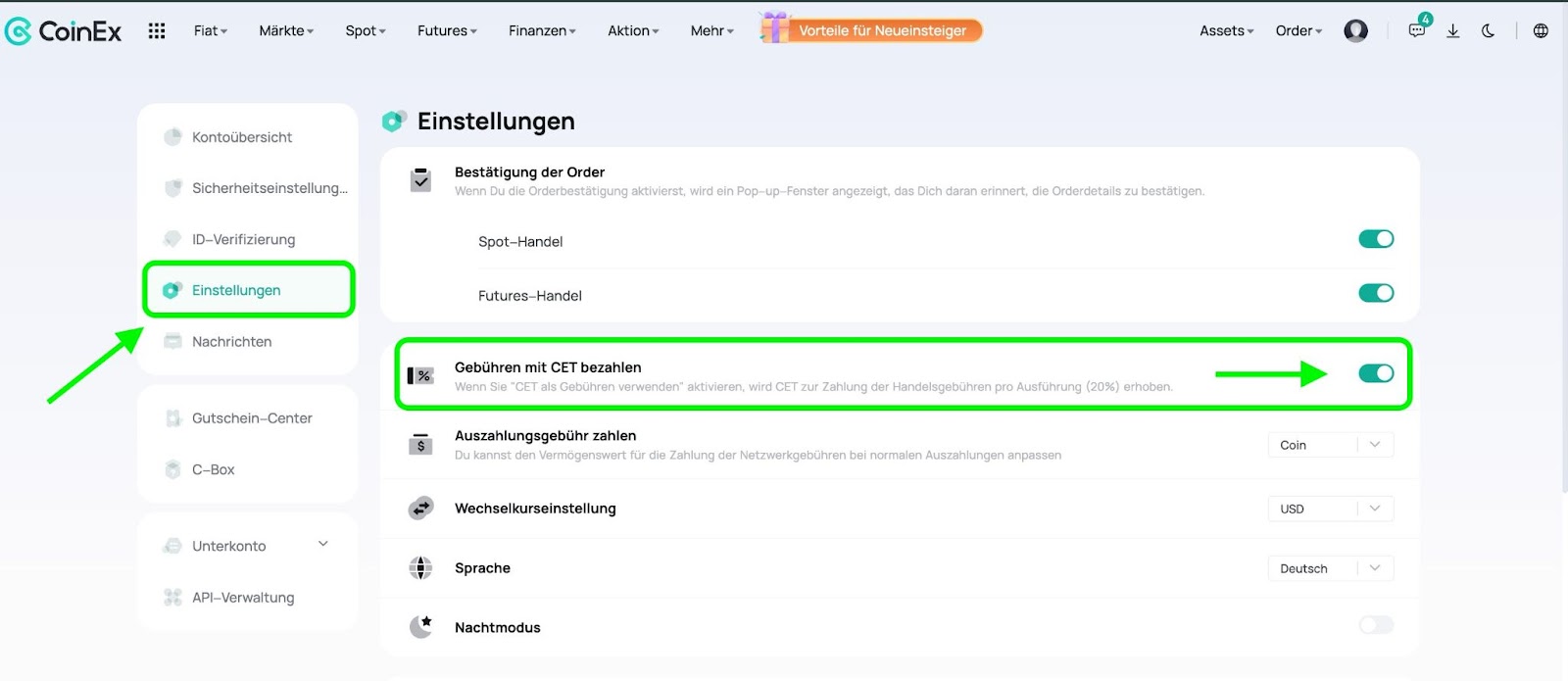Open the Assets menu
The width and height of the screenshot is (1568, 681).
[1226, 30]
